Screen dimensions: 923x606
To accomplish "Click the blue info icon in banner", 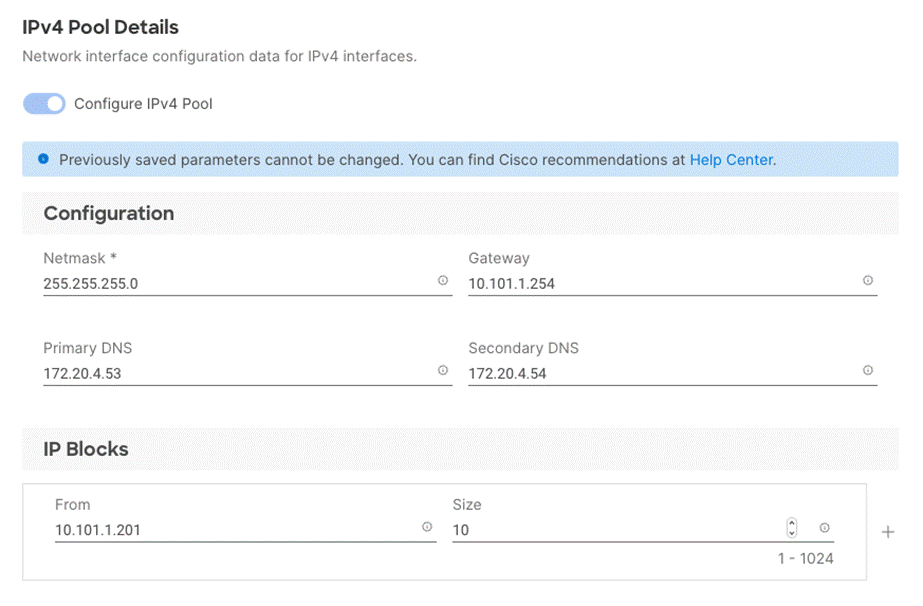I will point(43,159).
